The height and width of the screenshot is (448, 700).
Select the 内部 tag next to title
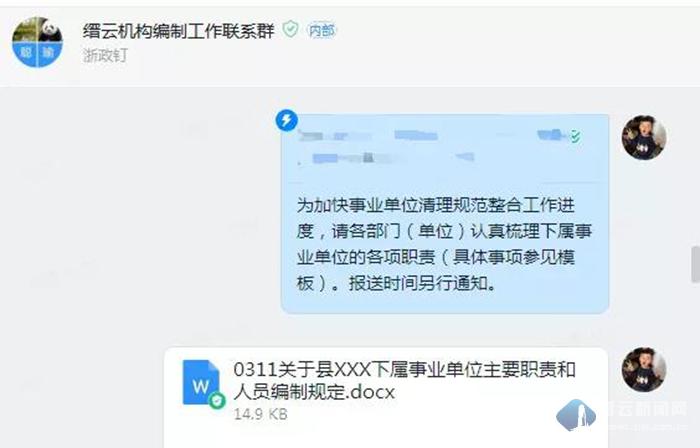click(x=321, y=30)
